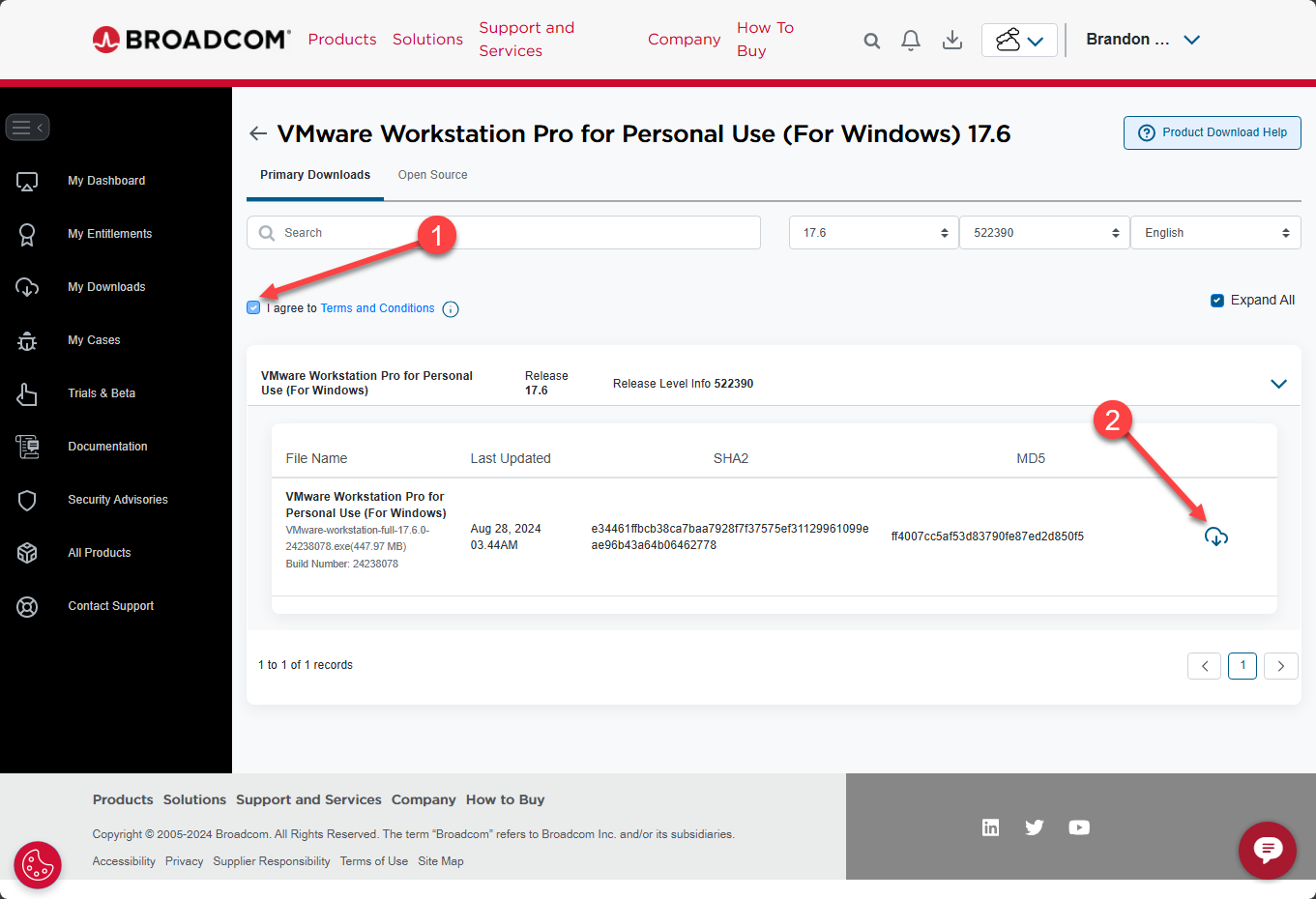Click the My Dashboard sidebar icon
The height and width of the screenshot is (899, 1316).
[27, 181]
